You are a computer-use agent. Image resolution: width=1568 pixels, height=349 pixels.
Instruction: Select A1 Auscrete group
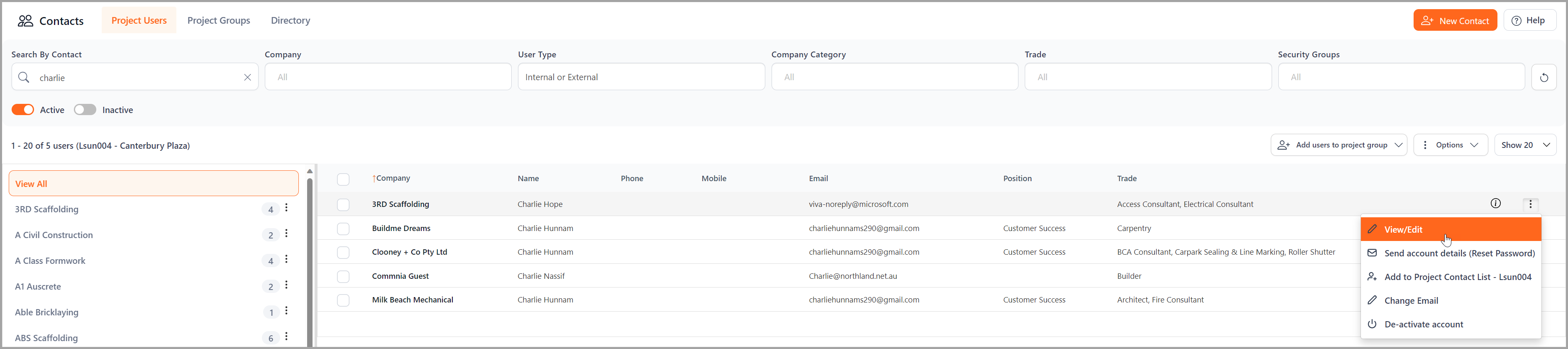(38, 286)
